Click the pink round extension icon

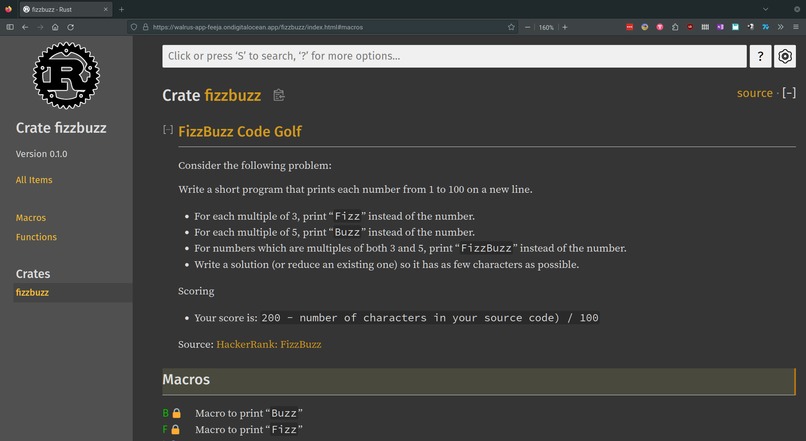660,27
